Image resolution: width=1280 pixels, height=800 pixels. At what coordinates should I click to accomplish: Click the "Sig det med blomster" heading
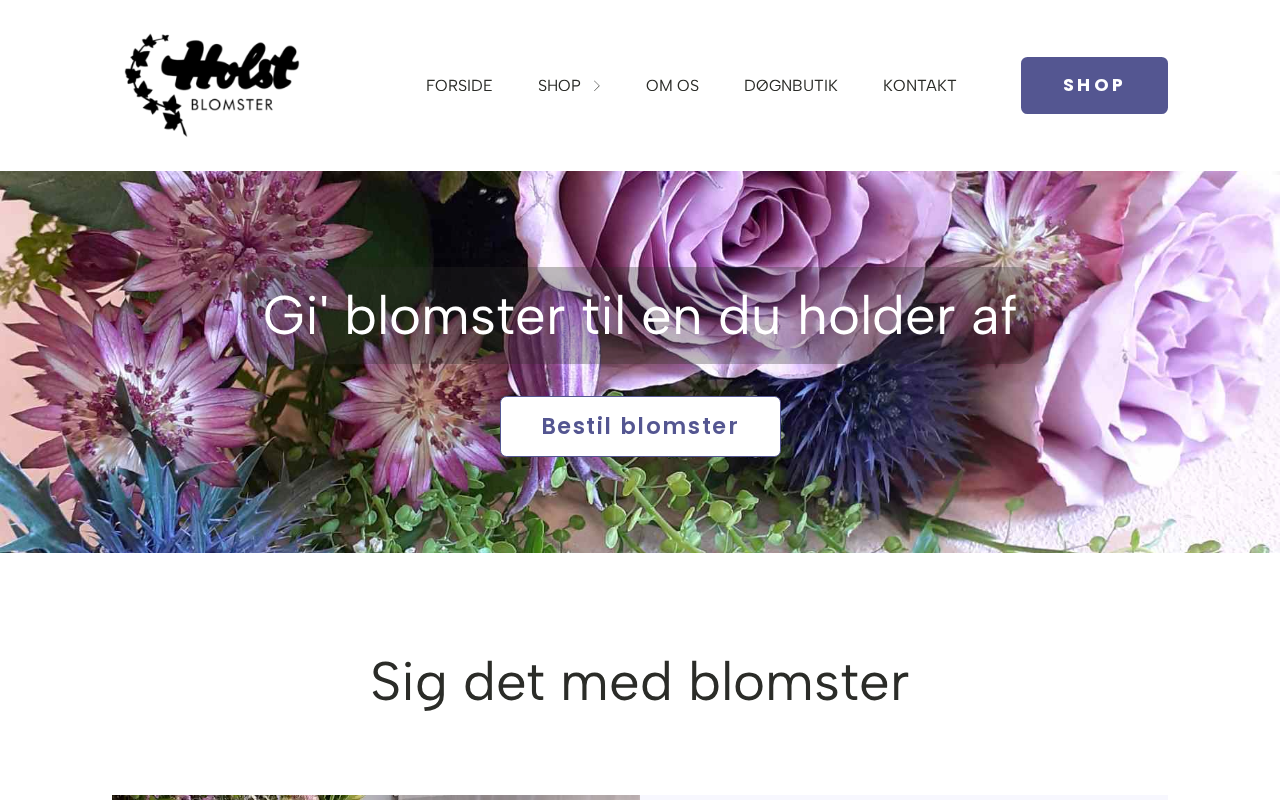coord(640,681)
